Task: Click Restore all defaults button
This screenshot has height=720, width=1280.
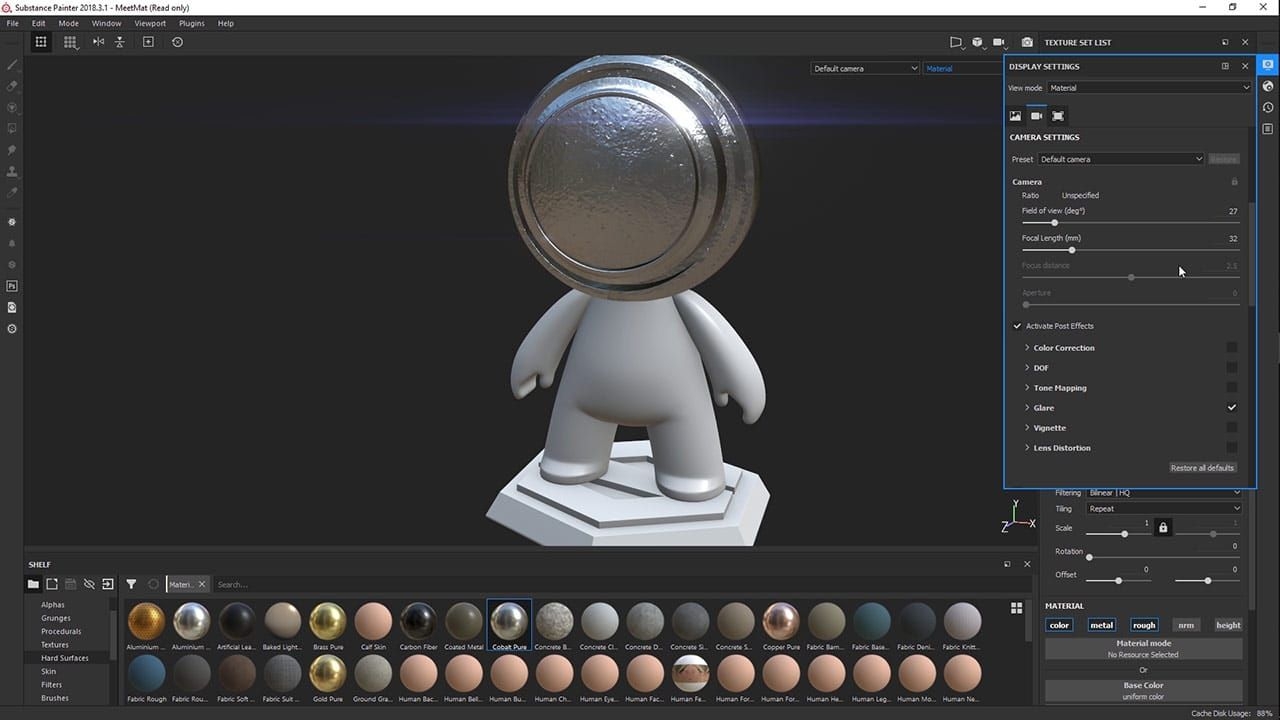Action: 1203,468
